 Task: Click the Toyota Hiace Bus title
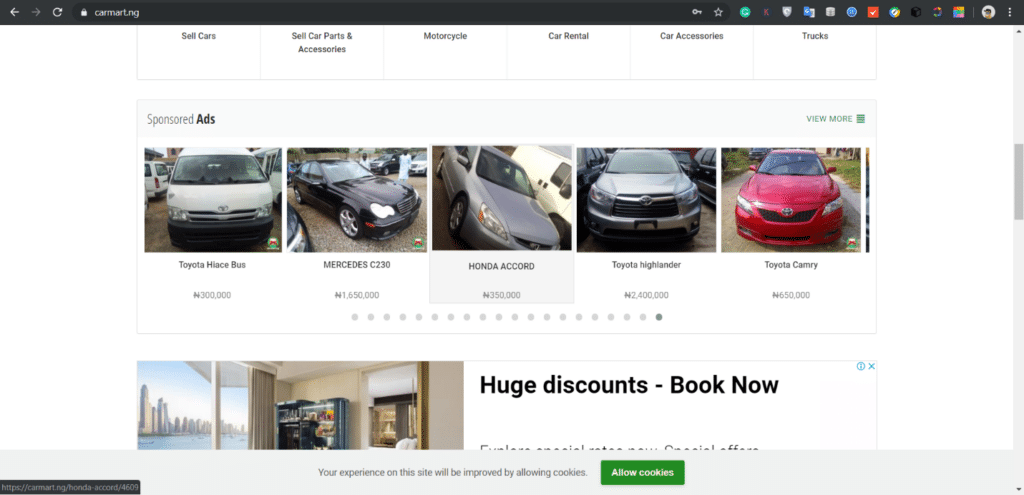pos(212,265)
